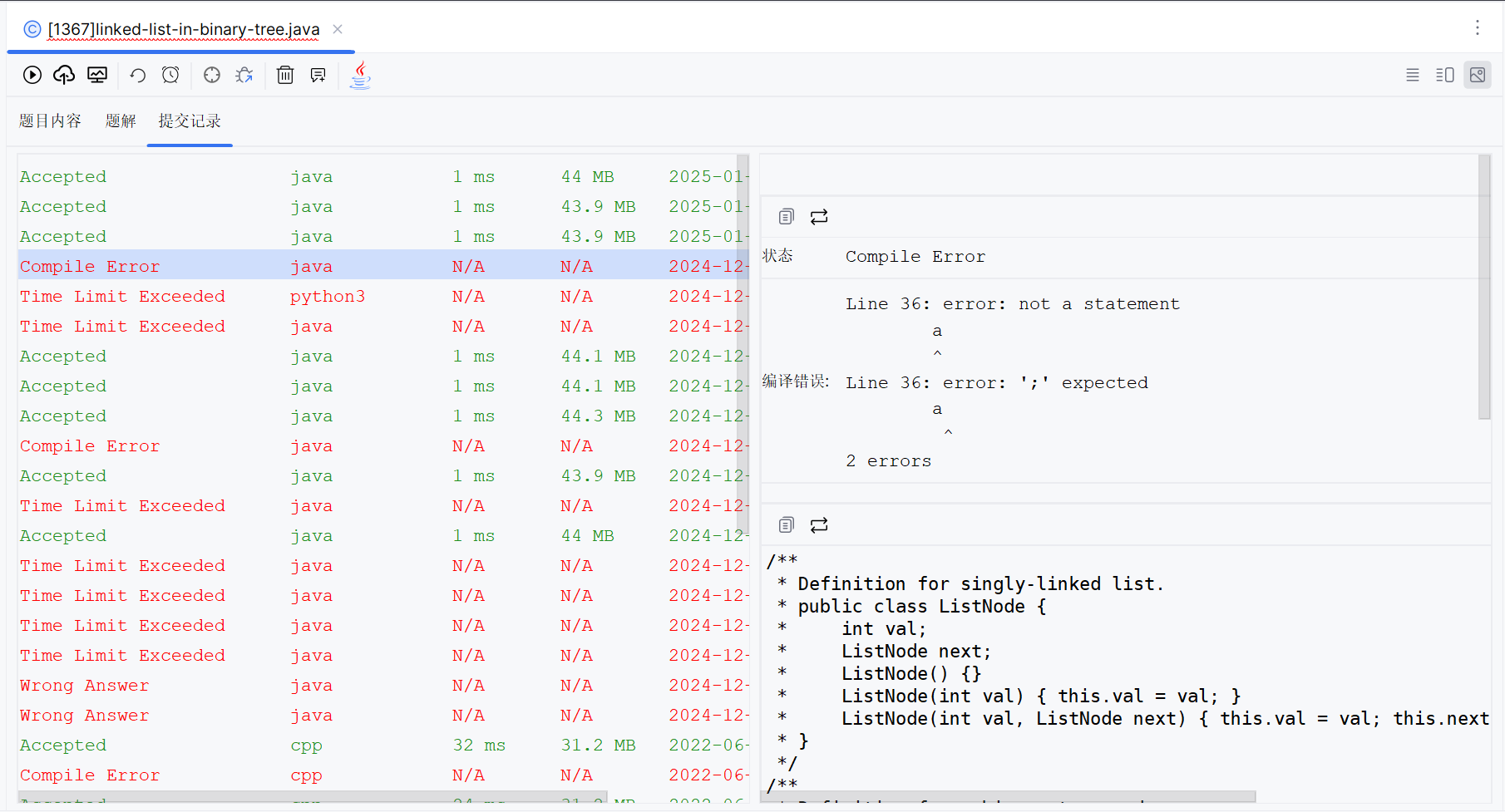This screenshot has width=1505, height=812.
Task: Run the code with play icon
Action: (32, 75)
